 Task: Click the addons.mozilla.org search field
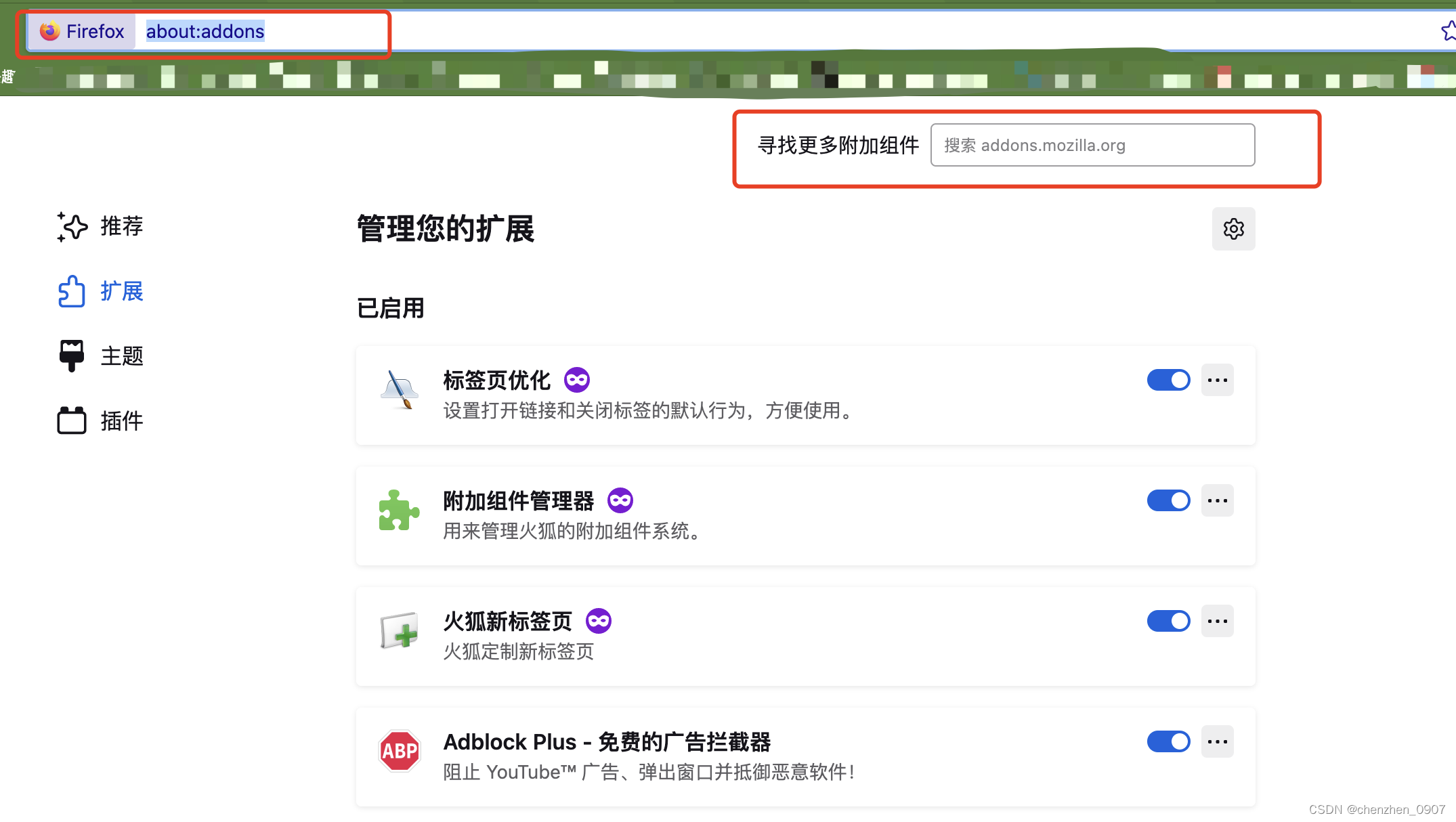[1092, 145]
